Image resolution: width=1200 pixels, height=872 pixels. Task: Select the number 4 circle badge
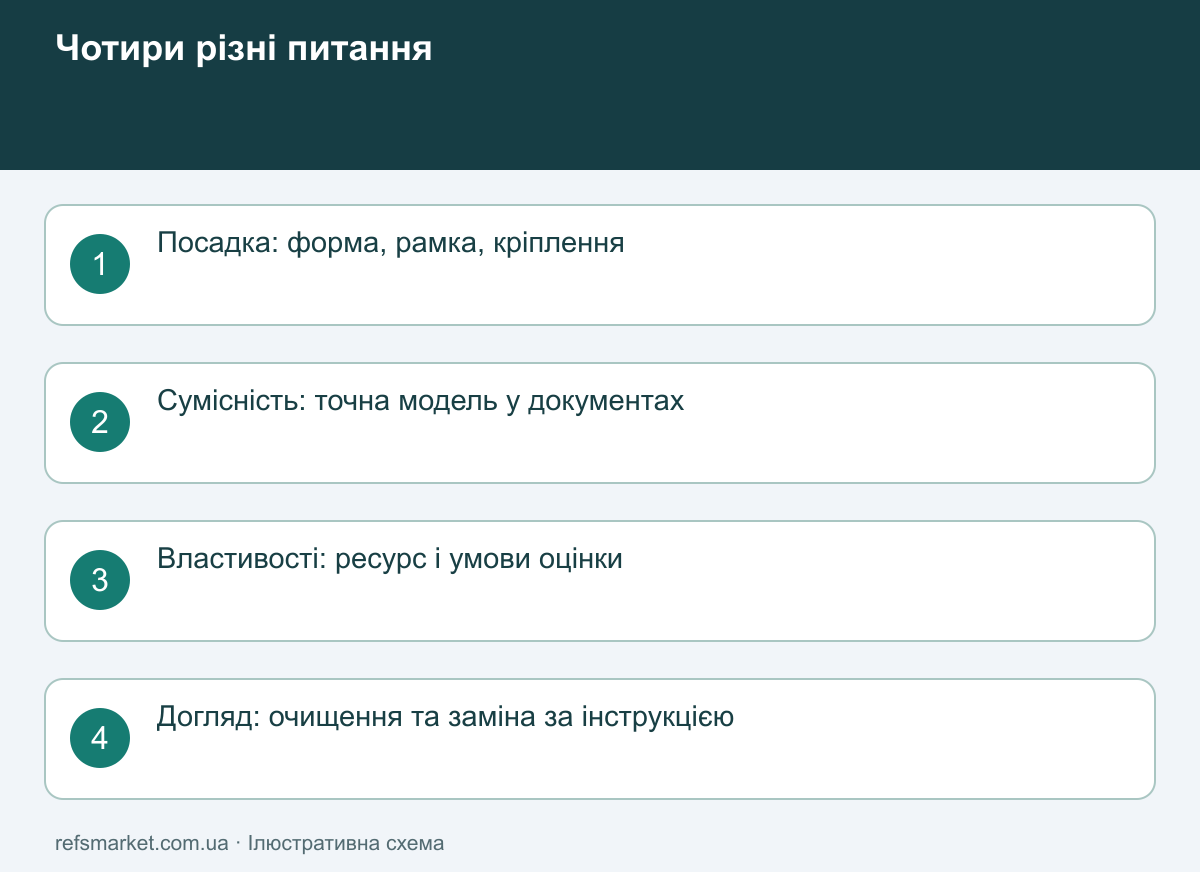click(x=100, y=738)
